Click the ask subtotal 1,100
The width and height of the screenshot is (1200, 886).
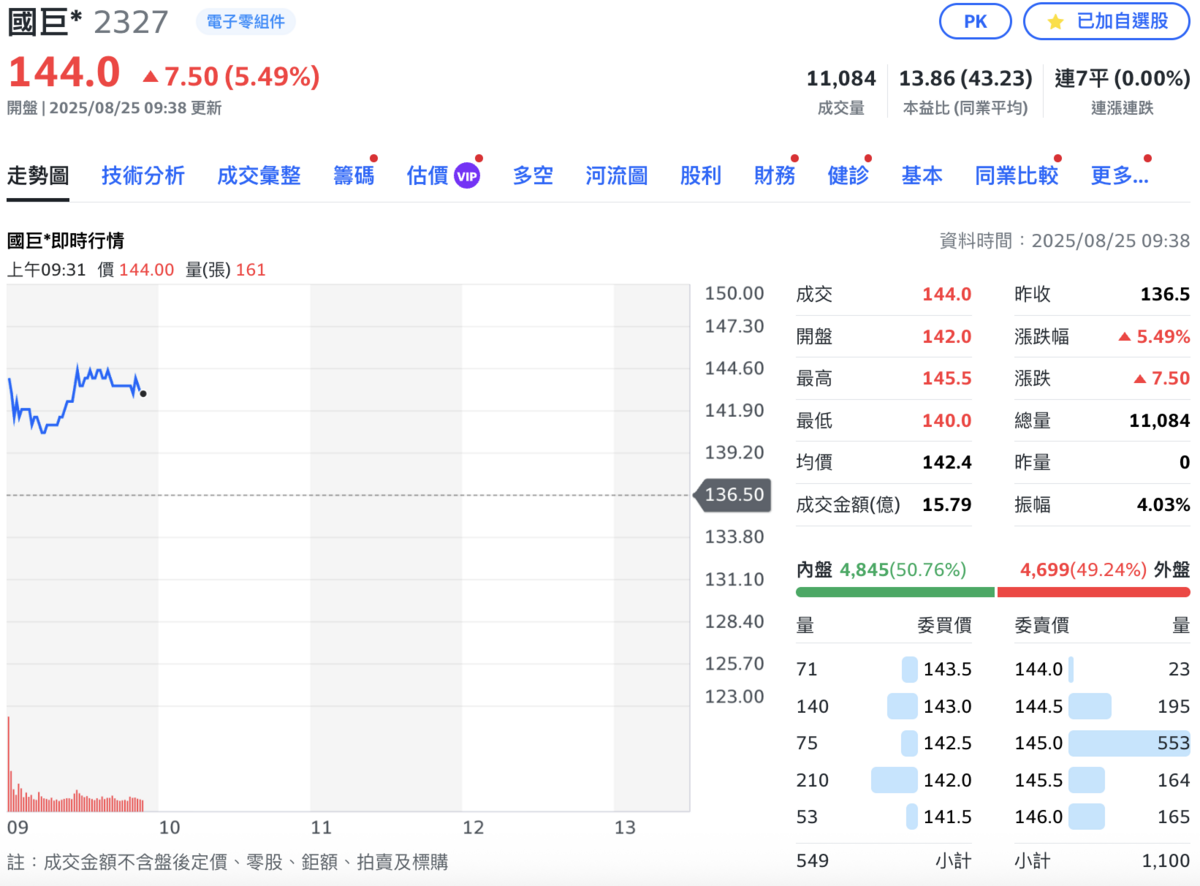click(x=1166, y=860)
